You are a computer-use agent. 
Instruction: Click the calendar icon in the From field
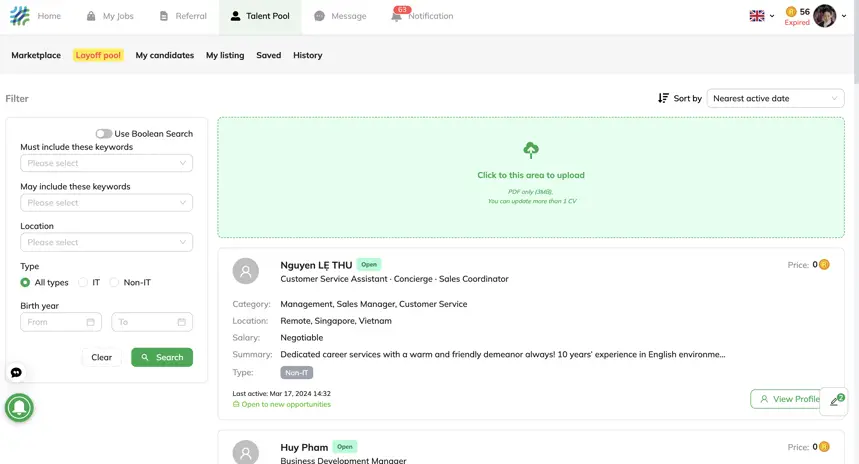point(90,322)
